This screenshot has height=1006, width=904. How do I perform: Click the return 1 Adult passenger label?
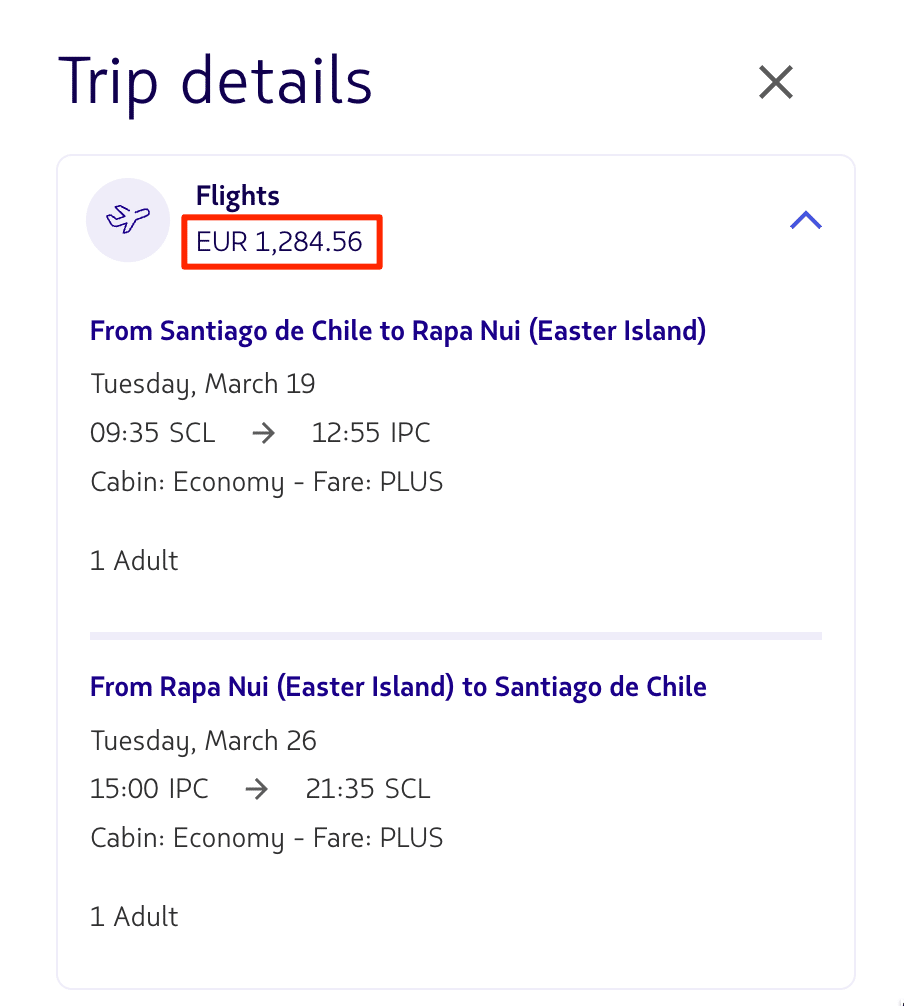point(134,917)
